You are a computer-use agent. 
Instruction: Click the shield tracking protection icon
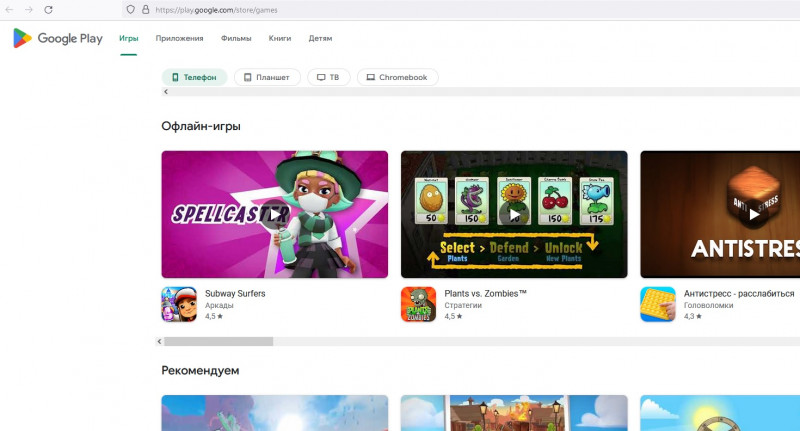point(131,10)
